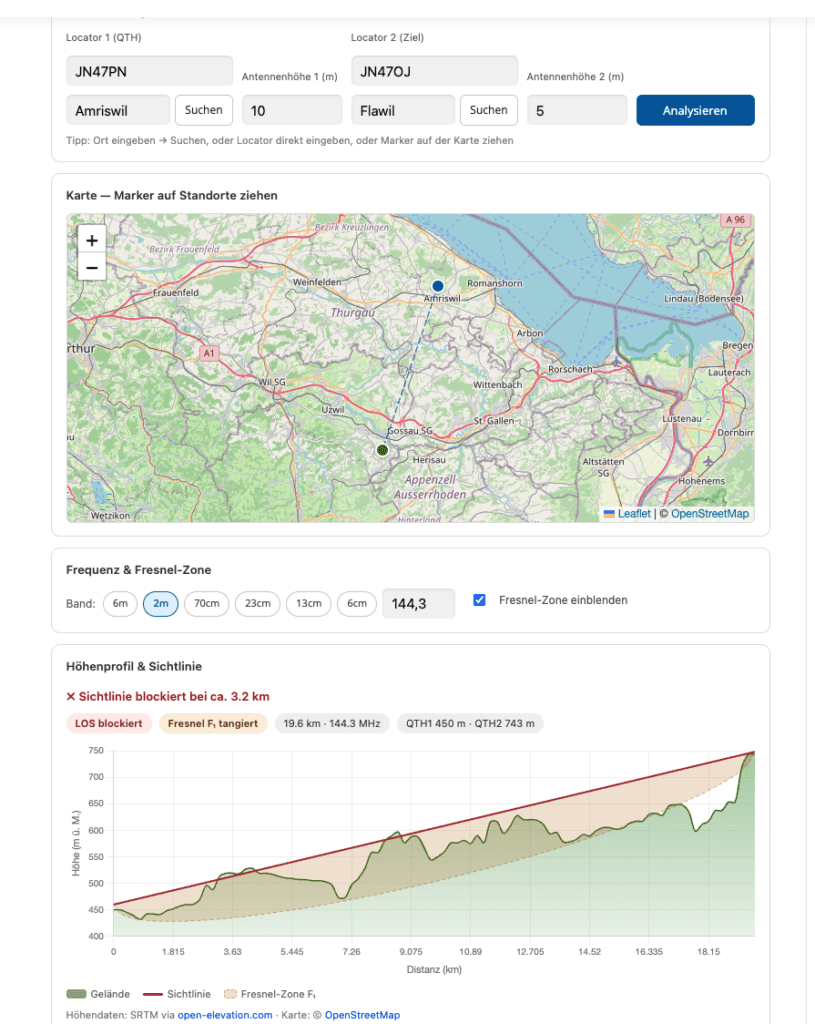Toggle Sichtlinie legend entry

tap(177, 994)
